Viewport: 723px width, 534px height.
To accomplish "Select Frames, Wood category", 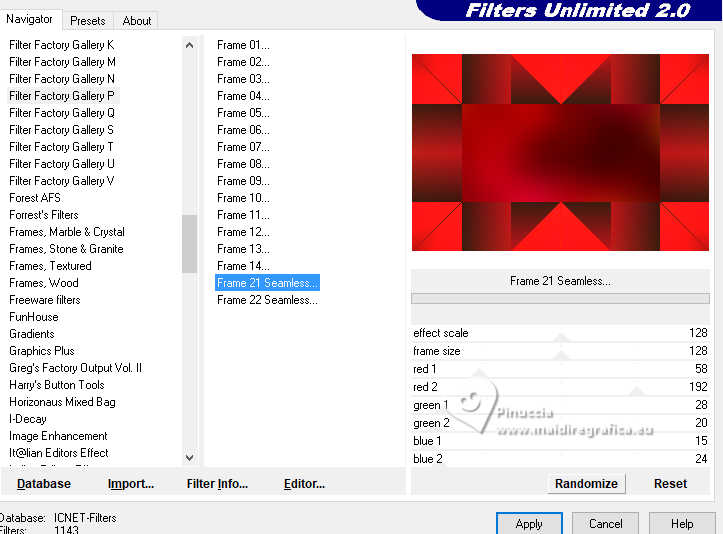I will tap(44, 283).
